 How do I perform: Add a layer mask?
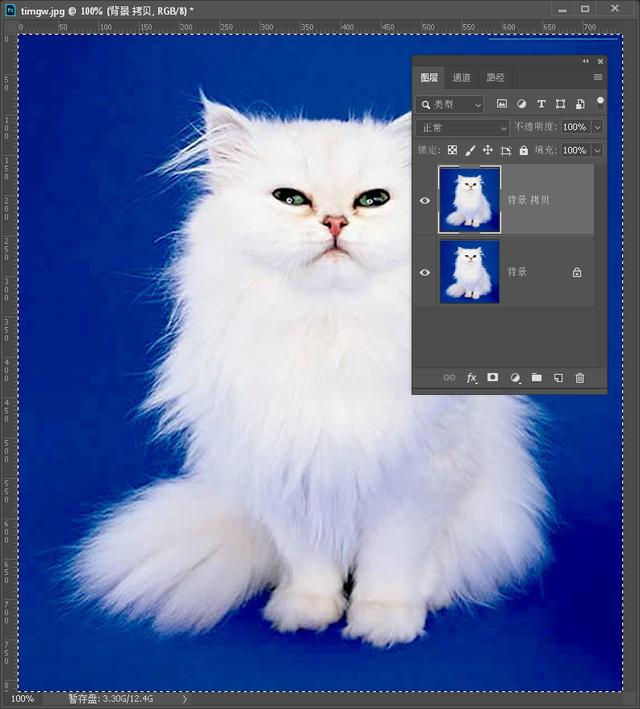[x=493, y=377]
